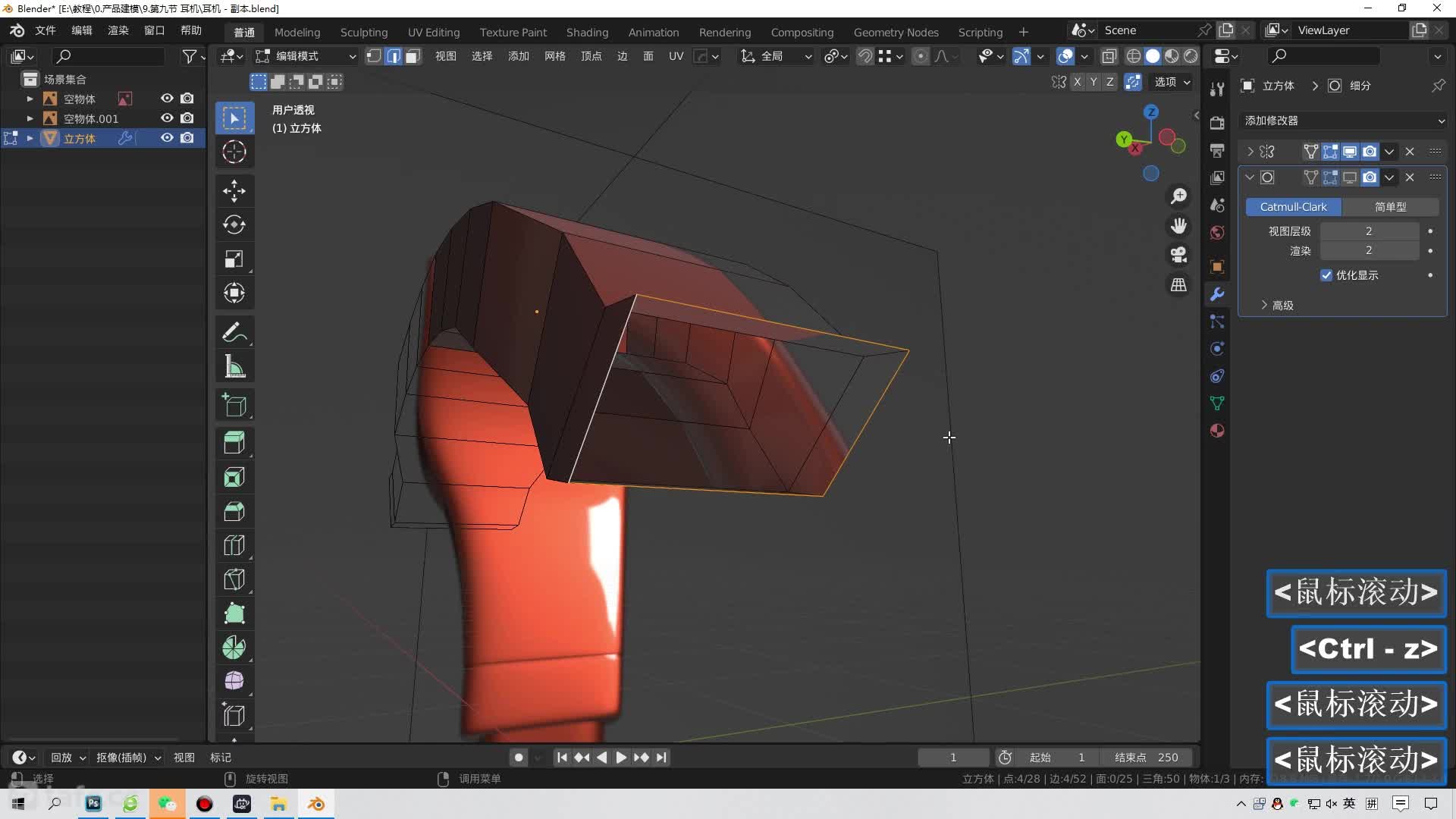Switch to the UV Editing workspace tab
Screen dimensions: 1456x819
click(434, 32)
